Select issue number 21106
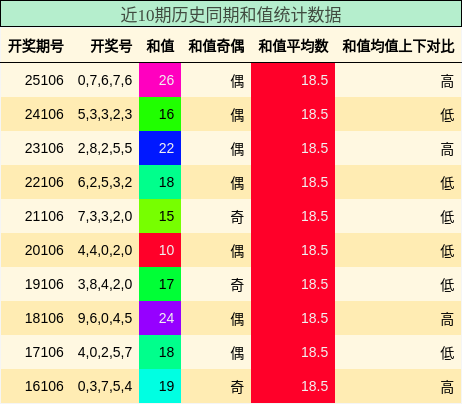462x404 pixels. [x=44, y=216]
